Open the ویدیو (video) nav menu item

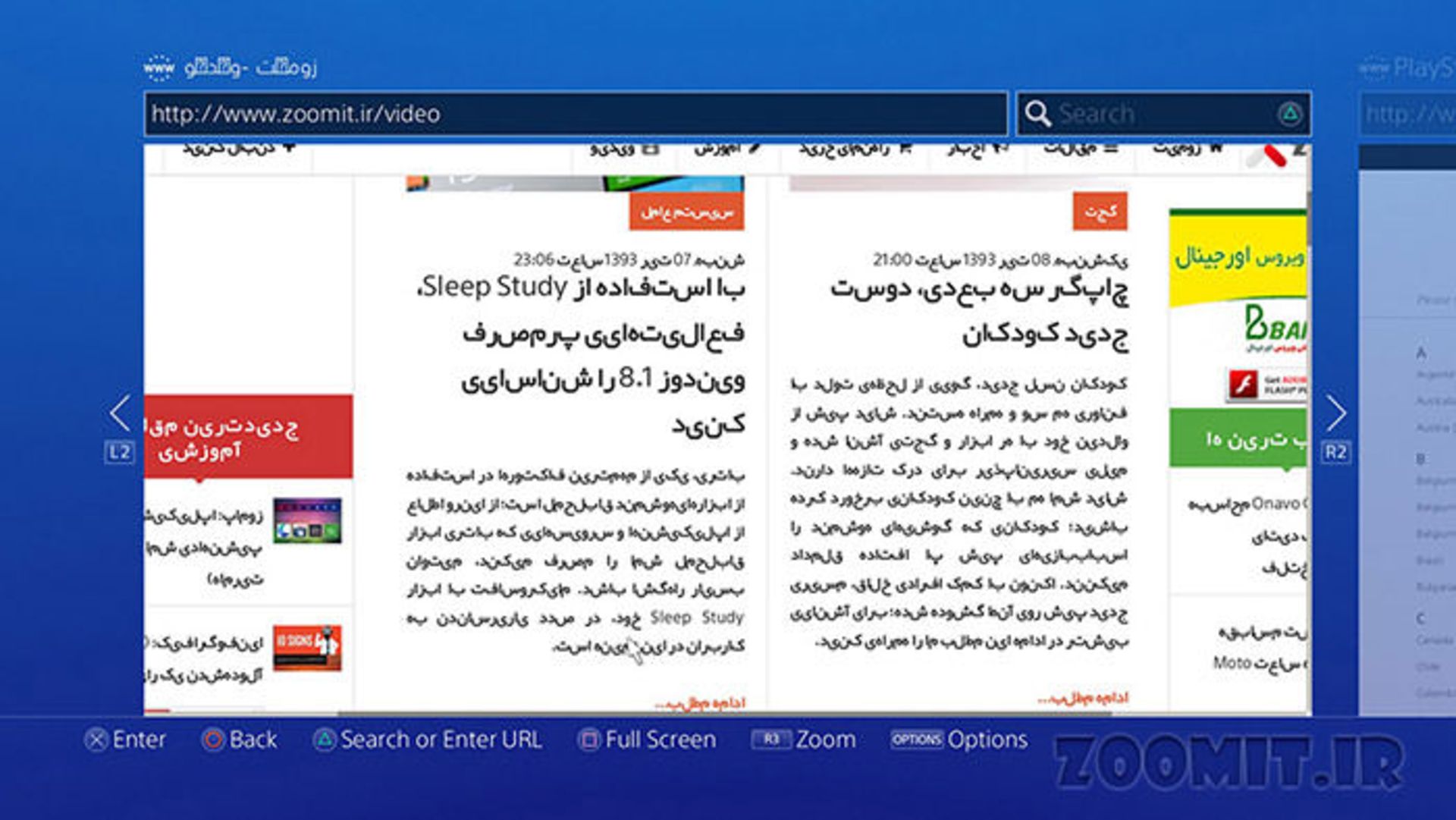626,149
